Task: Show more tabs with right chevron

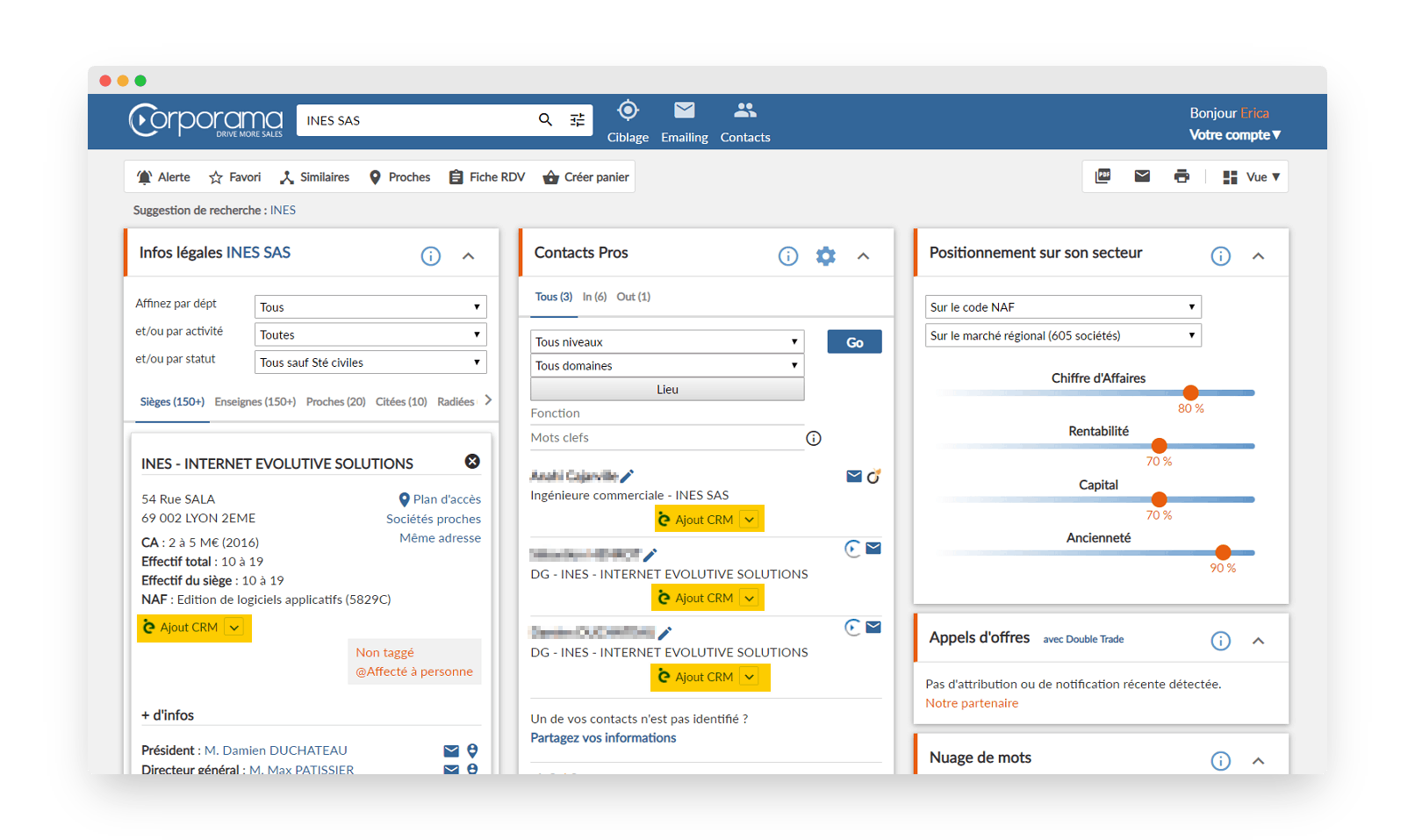Action: point(488,400)
